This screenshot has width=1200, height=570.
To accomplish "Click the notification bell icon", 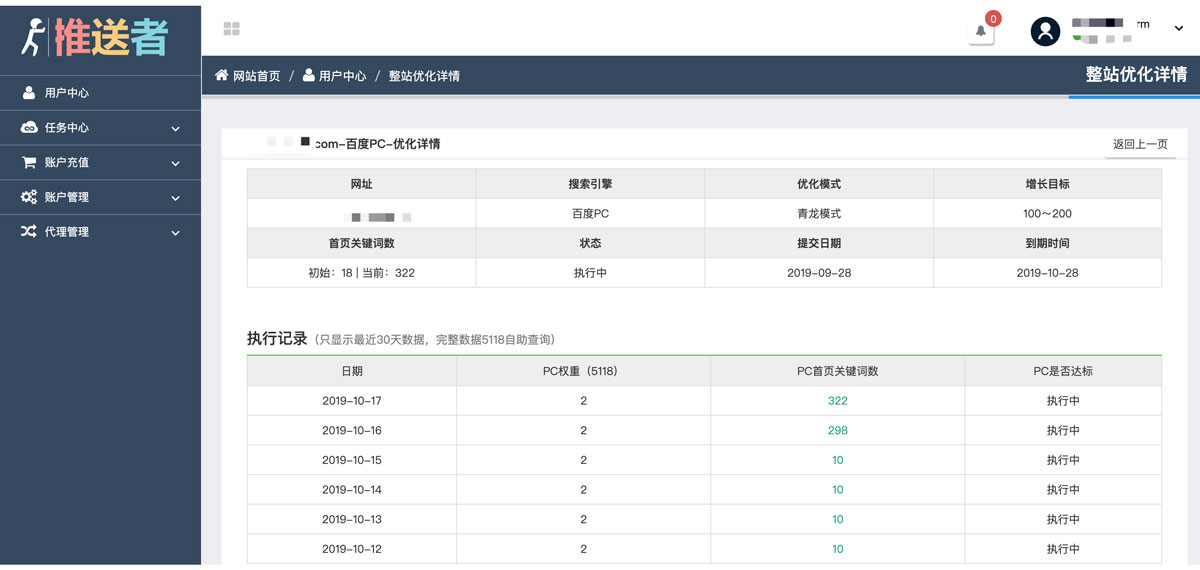I will [x=981, y=31].
